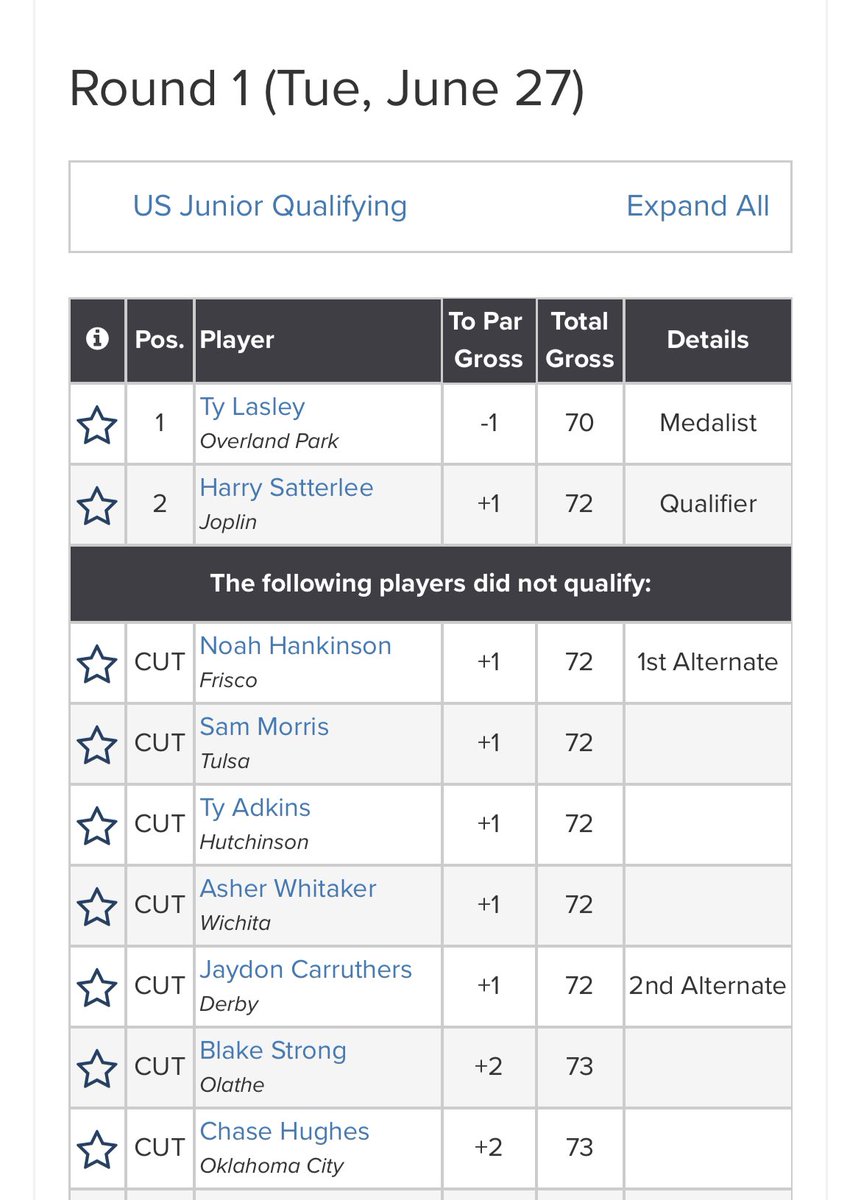Mark Sam Morris with the star icon
The image size is (861, 1200).
(x=97, y=745)
